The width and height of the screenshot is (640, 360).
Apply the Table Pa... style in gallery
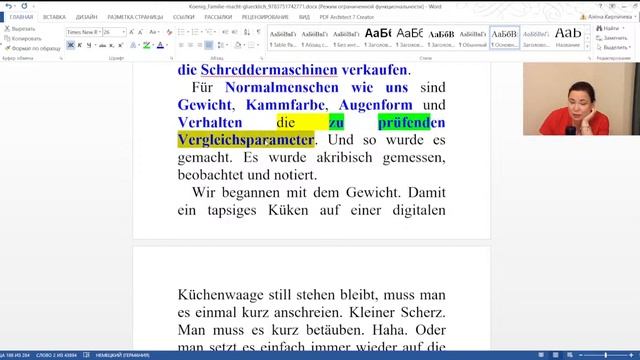282,38
